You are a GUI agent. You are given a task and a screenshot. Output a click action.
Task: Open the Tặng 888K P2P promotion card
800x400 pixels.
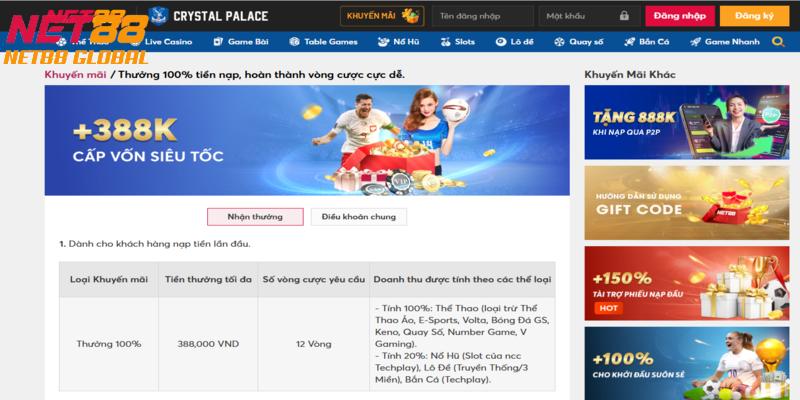[687, 122]
